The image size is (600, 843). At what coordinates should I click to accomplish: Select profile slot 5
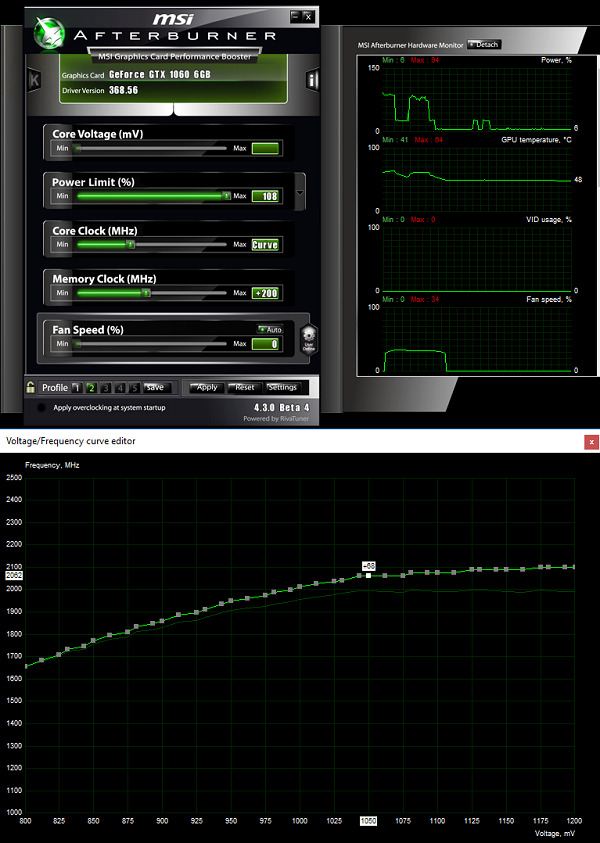tap(134, 388)
